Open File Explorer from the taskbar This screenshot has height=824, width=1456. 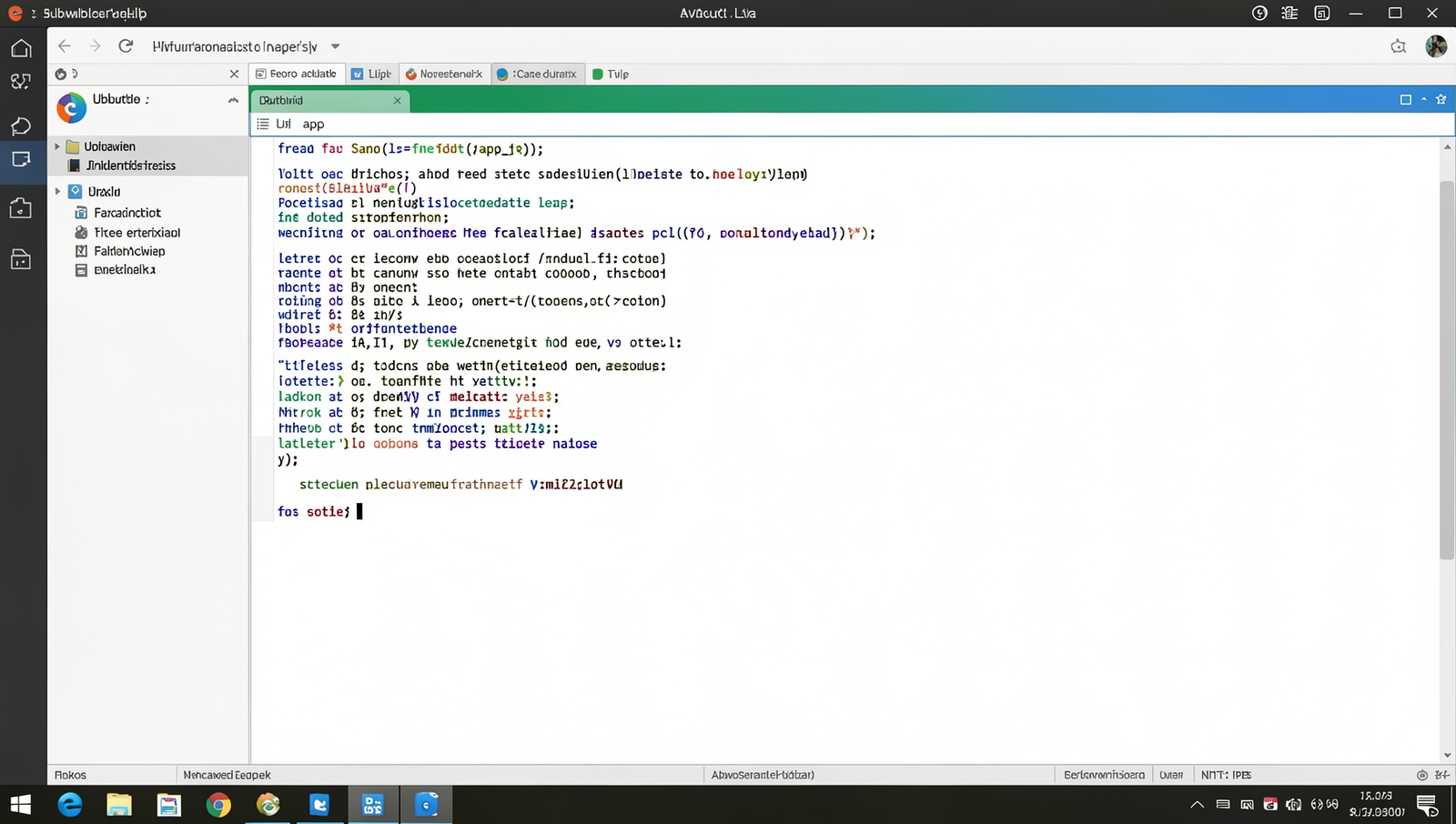click(x=119, y=805)
